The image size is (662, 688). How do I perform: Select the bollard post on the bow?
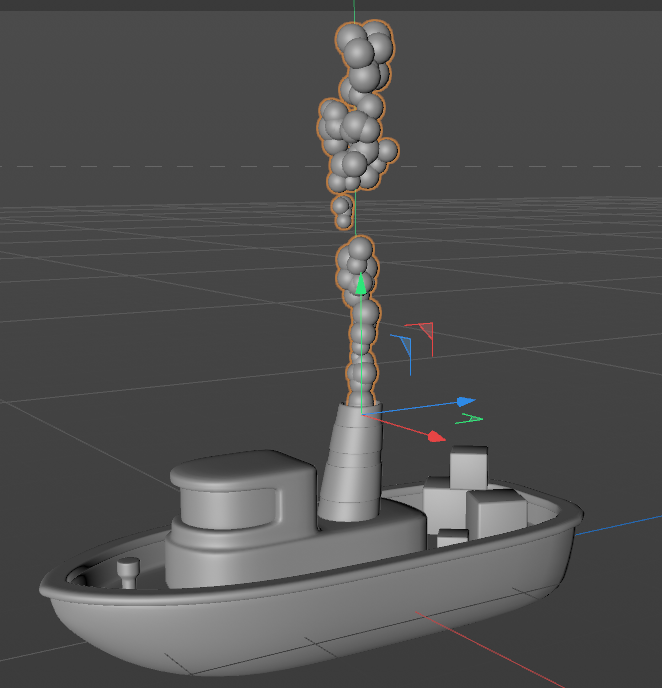coord(128,573)
